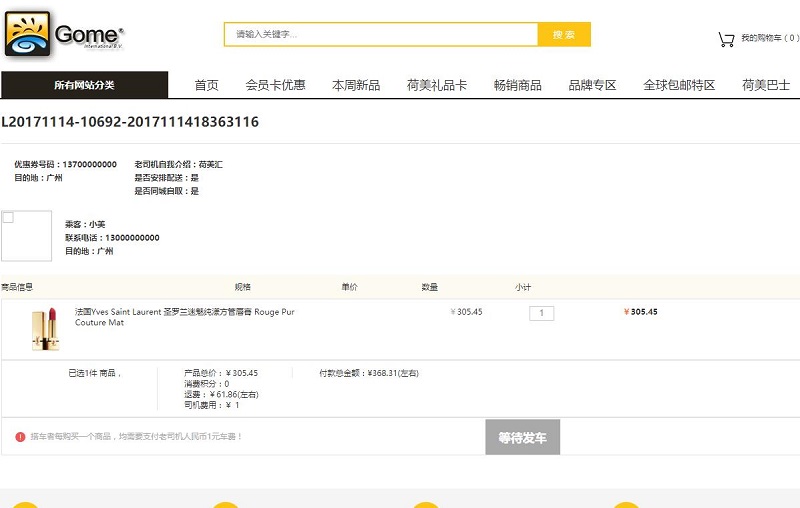Click the 消费积分 0 line
Image resolution: width=800 pixels, height=508 pixels.
(207, 384)
